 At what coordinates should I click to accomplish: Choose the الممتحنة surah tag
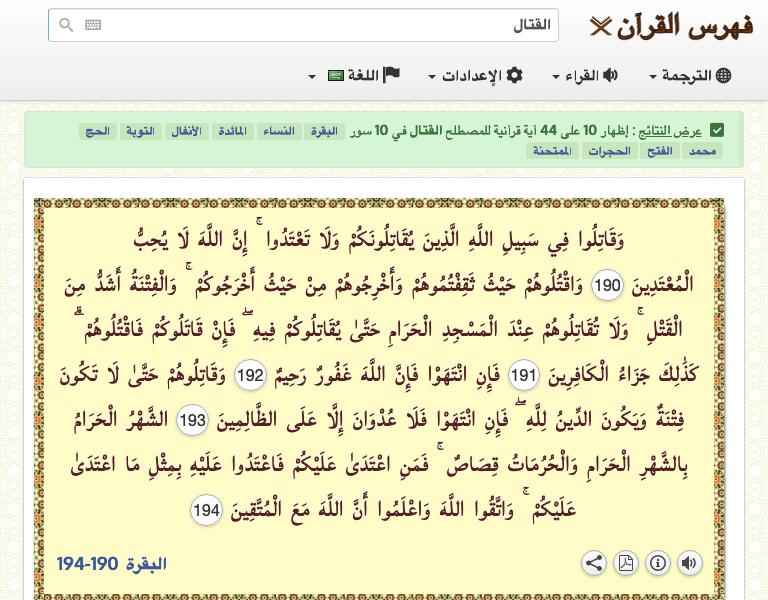pyautogui.click(x=553, y=152)
